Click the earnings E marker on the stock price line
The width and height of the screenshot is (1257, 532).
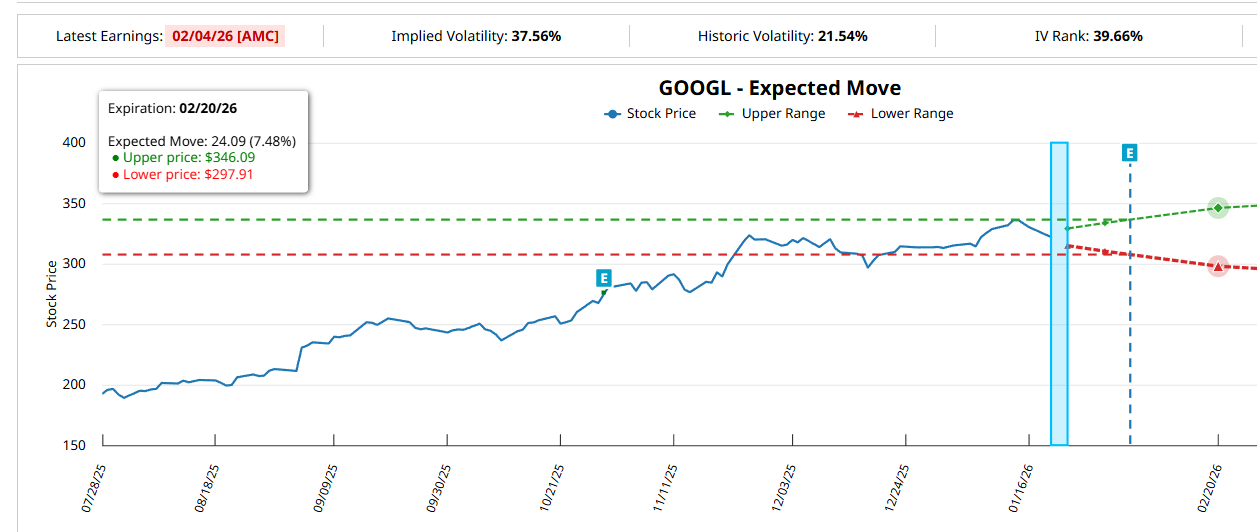coord(603,278)
